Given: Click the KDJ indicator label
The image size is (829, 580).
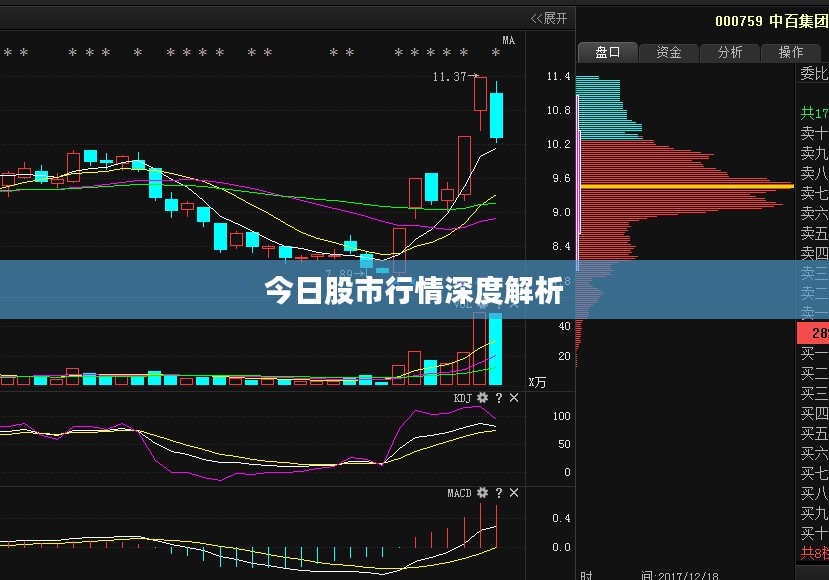Looking at the screenshot, I should tap(463, 398).
